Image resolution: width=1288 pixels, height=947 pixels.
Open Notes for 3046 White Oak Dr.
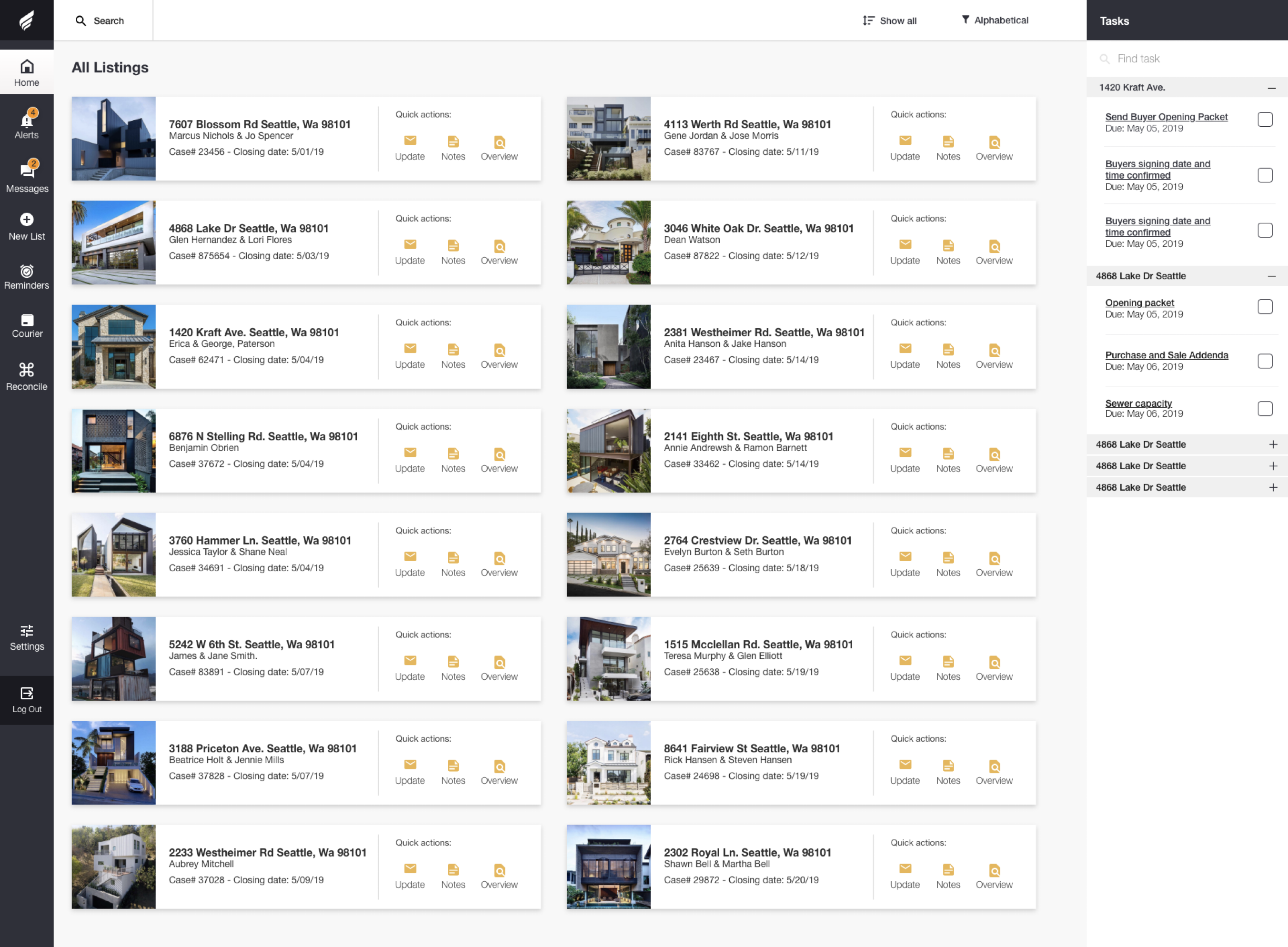(948, 252)
